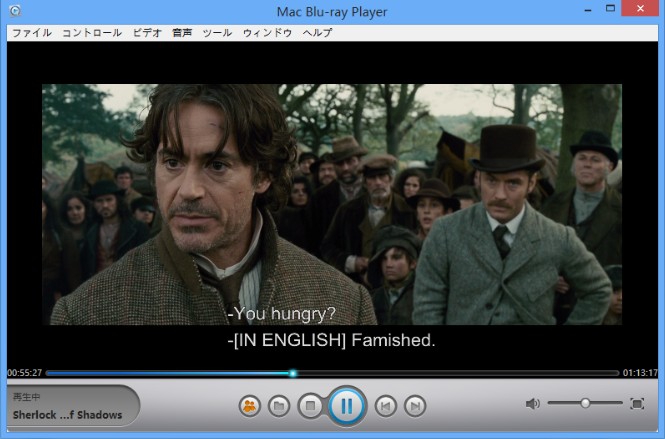Click the orange share icon
The image size is (665, 439).
[249, 406]
